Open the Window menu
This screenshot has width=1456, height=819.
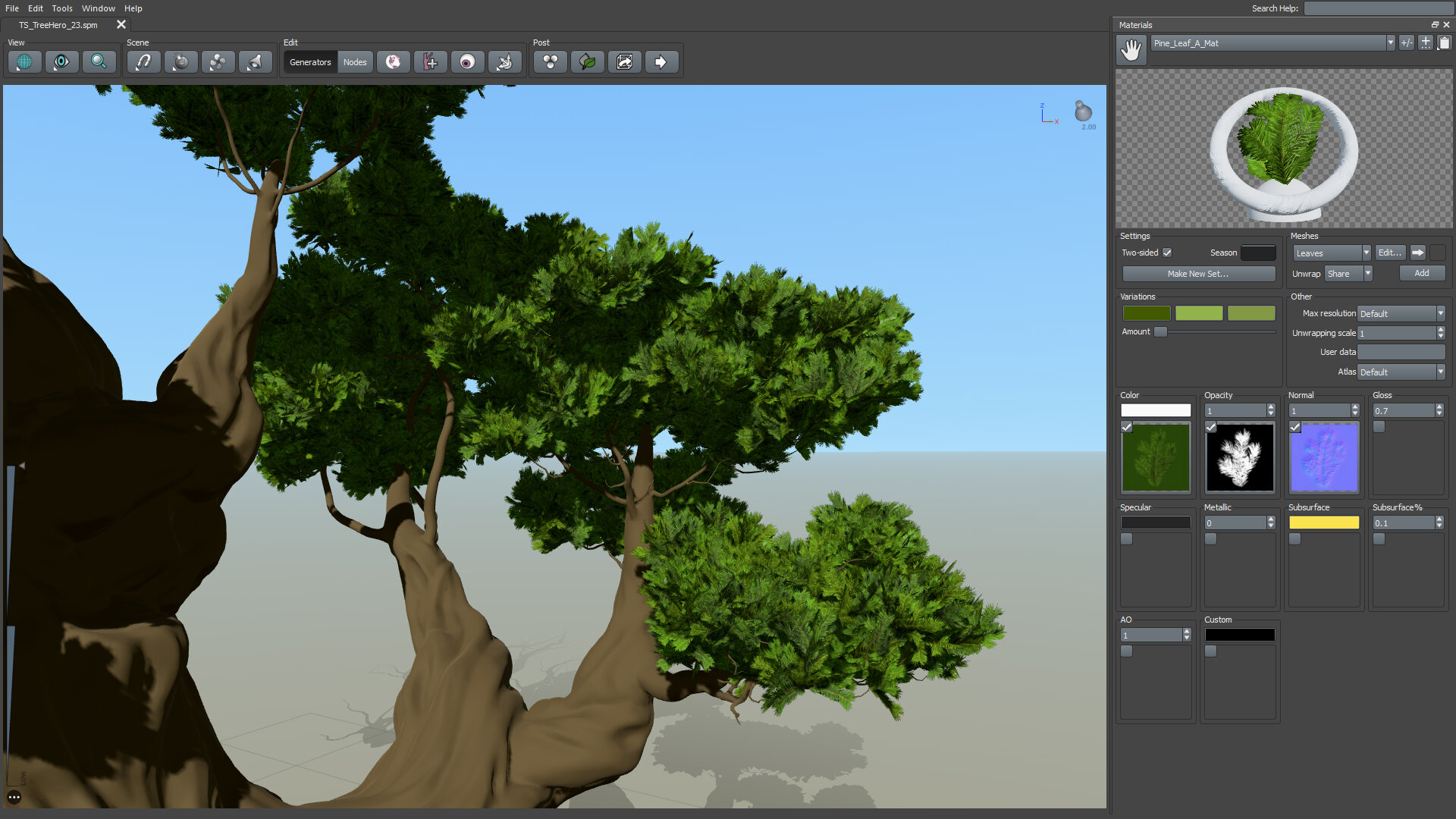point(99,8)
